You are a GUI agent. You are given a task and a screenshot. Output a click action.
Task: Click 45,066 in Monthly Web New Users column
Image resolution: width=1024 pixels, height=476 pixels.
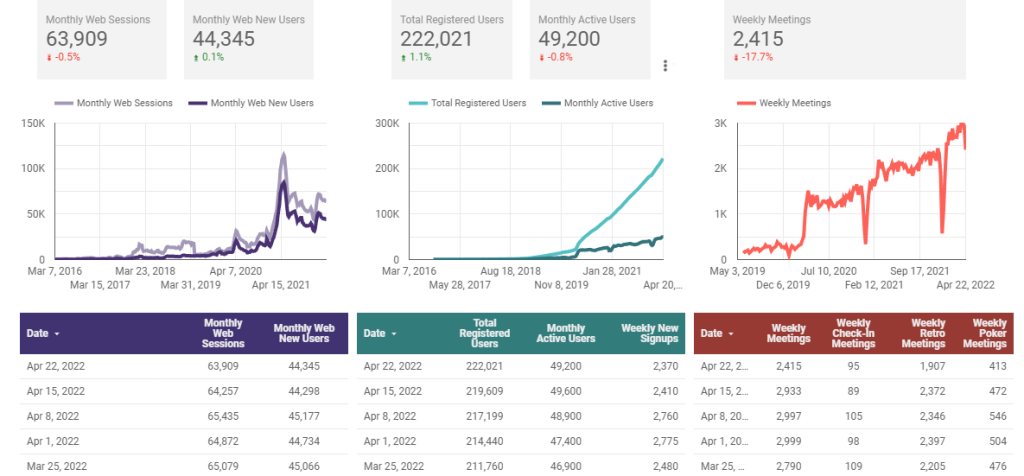coord(304,466)
